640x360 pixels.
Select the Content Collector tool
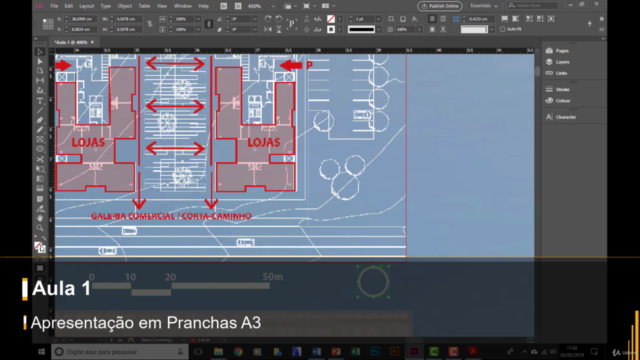pos(40,91)
